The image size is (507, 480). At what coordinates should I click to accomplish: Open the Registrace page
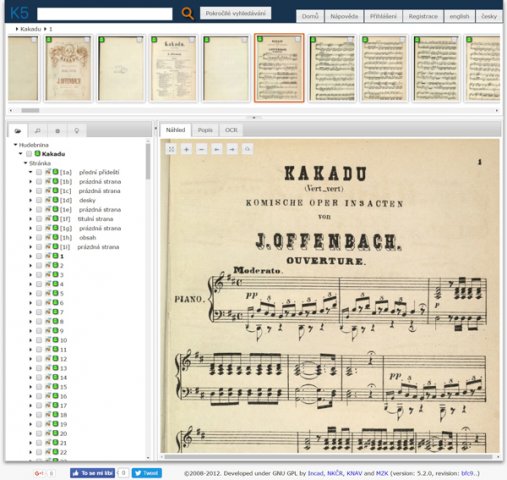423,16
